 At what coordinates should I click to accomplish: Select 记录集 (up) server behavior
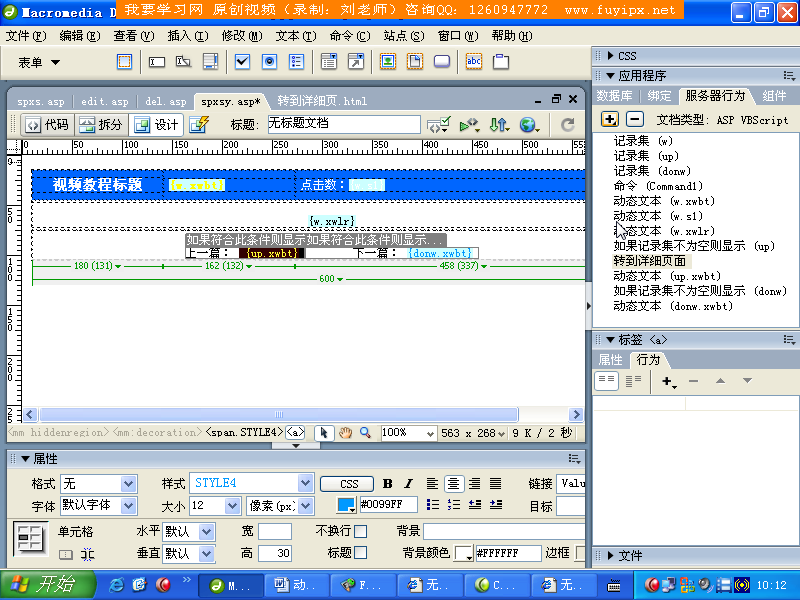click(646, 156)
